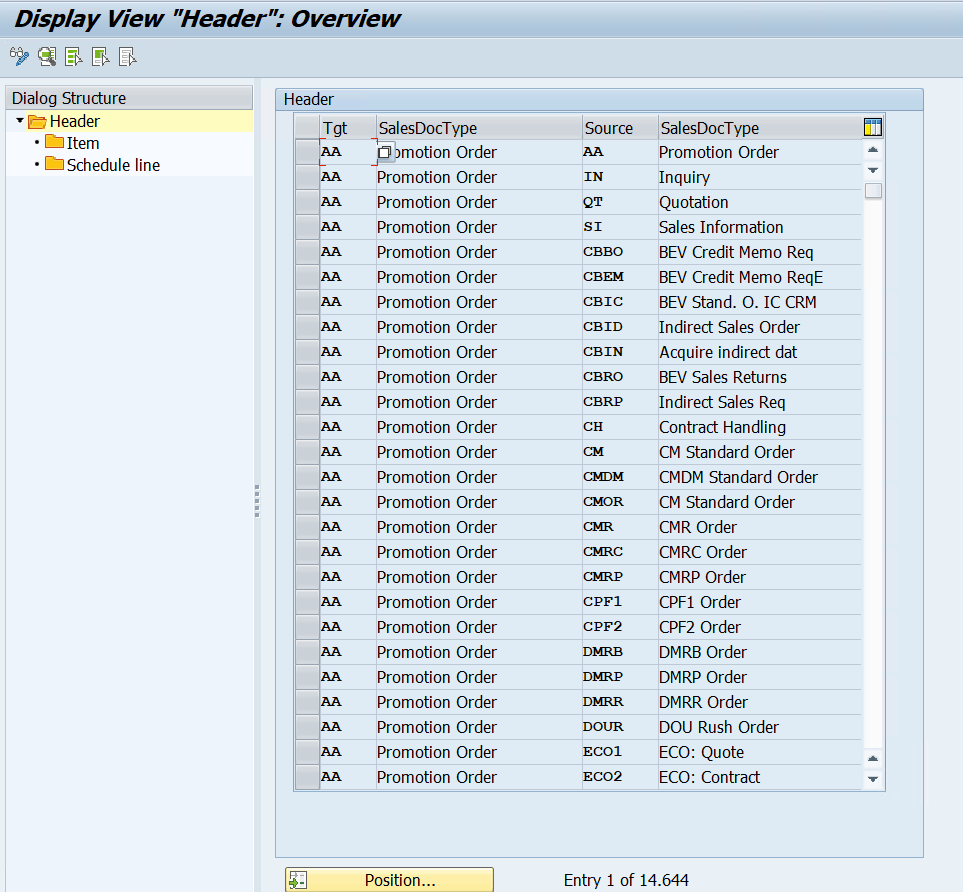Image resolution: width=963 pixels, height=892 pixels.
Task: Click the 'CMRP Order' cell
Action: (759, 577)
